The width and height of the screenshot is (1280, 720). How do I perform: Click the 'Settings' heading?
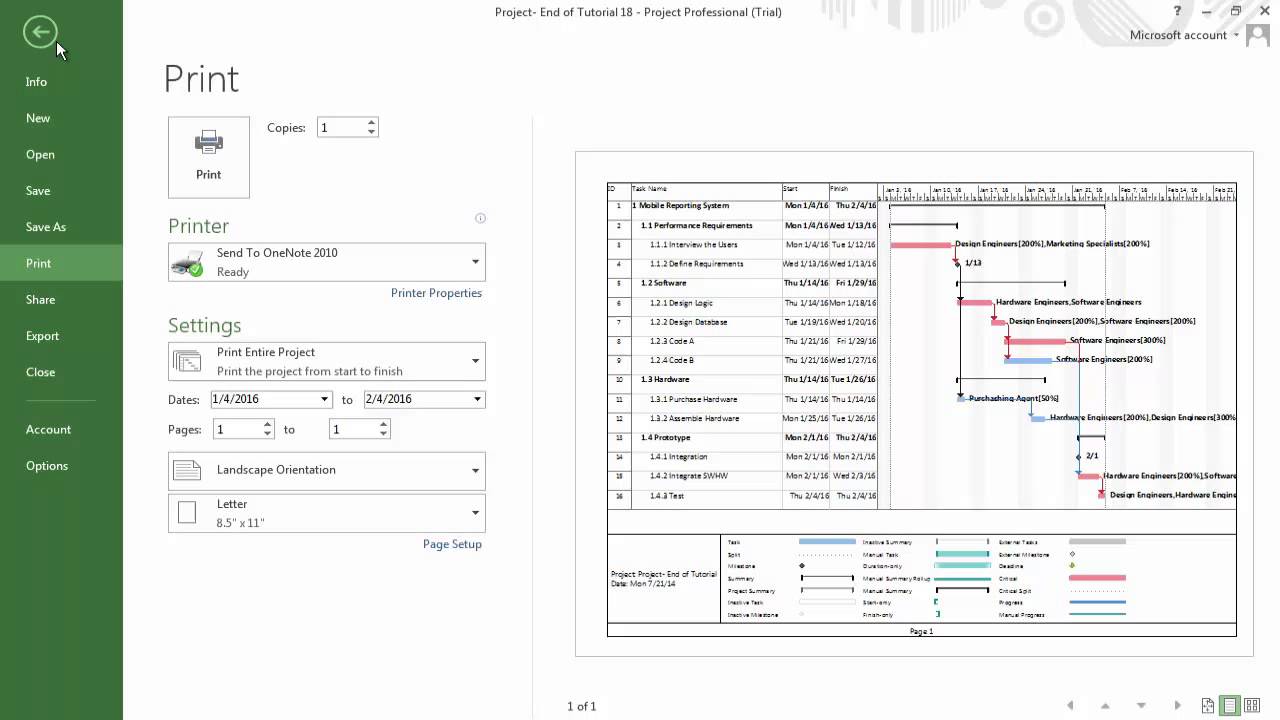(x=204, y=325)
